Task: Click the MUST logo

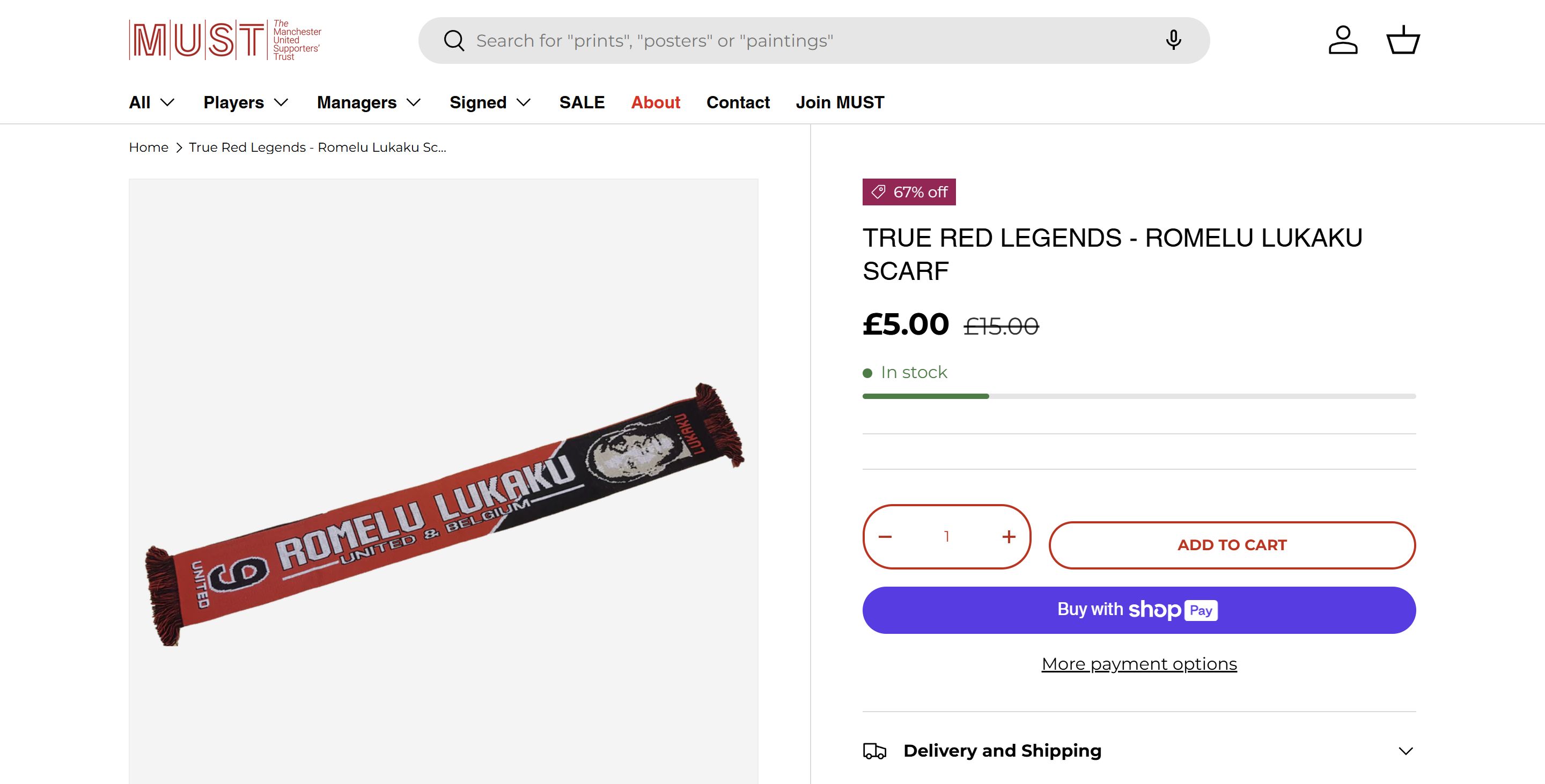Action: (225, 40)
